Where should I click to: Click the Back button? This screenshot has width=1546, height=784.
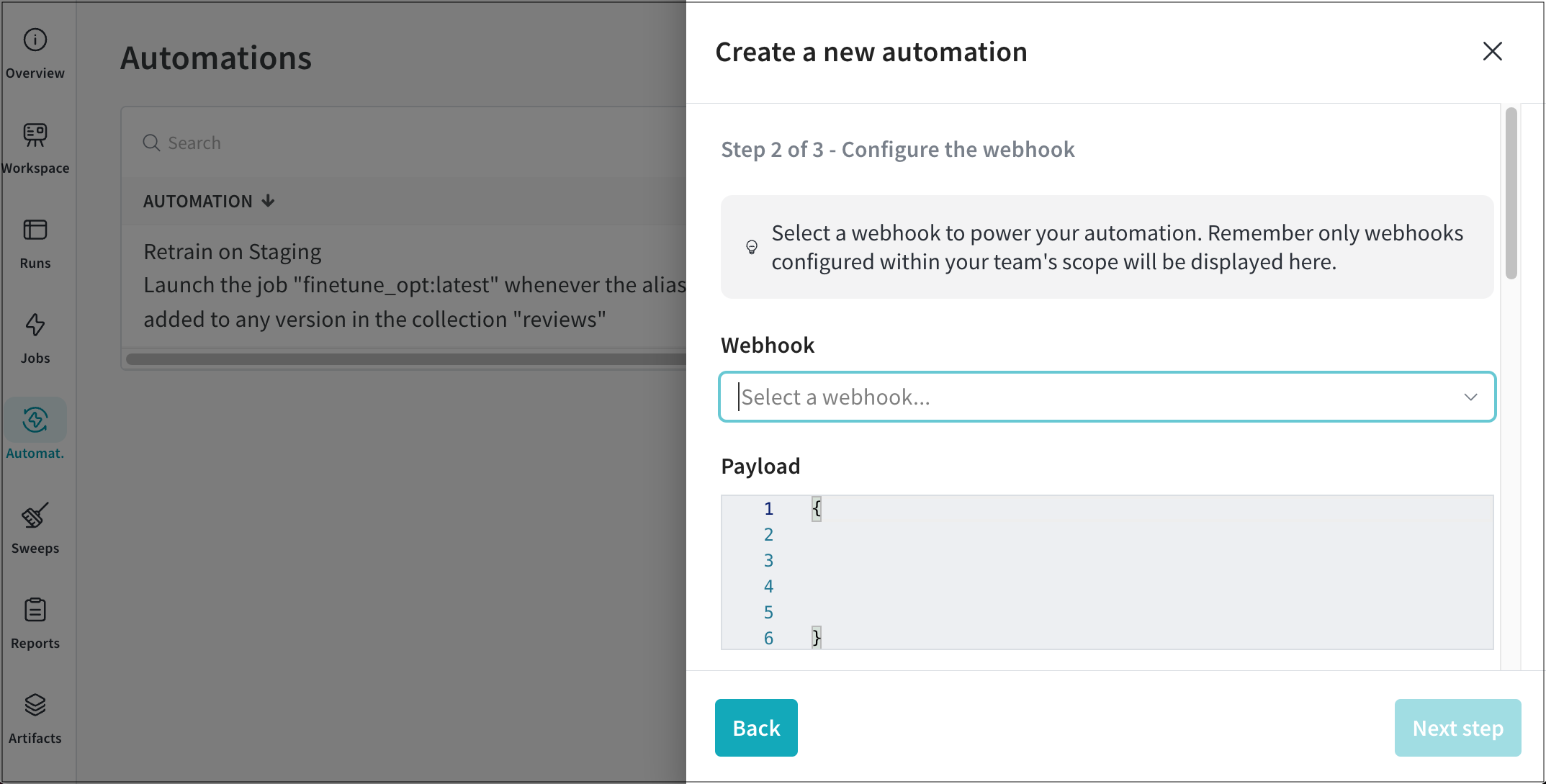click(x=755, y=728)
